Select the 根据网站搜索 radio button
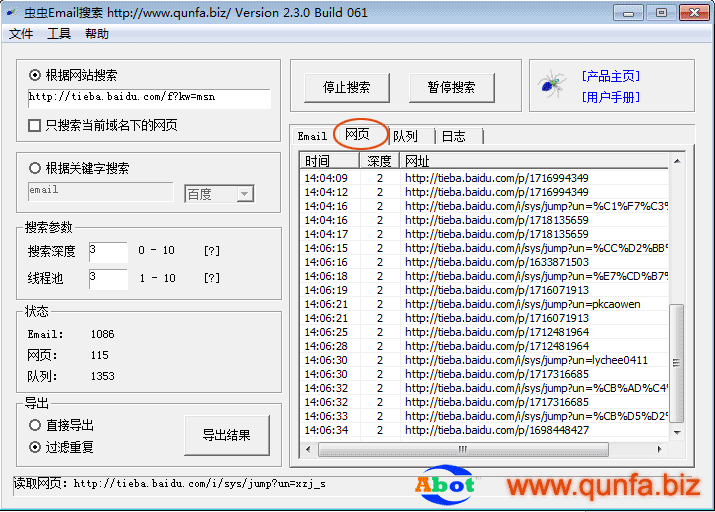Image resolution: width=715 pixels, height=512 pixels. point(35,75)
